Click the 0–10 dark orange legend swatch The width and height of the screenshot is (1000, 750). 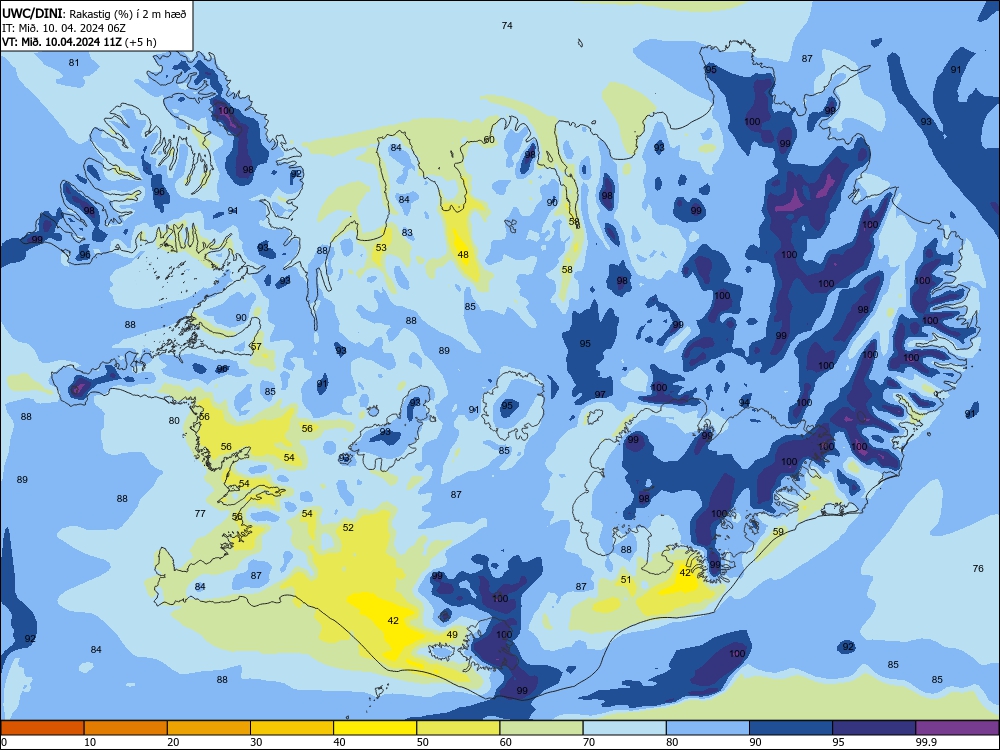[x=42, y=728]
